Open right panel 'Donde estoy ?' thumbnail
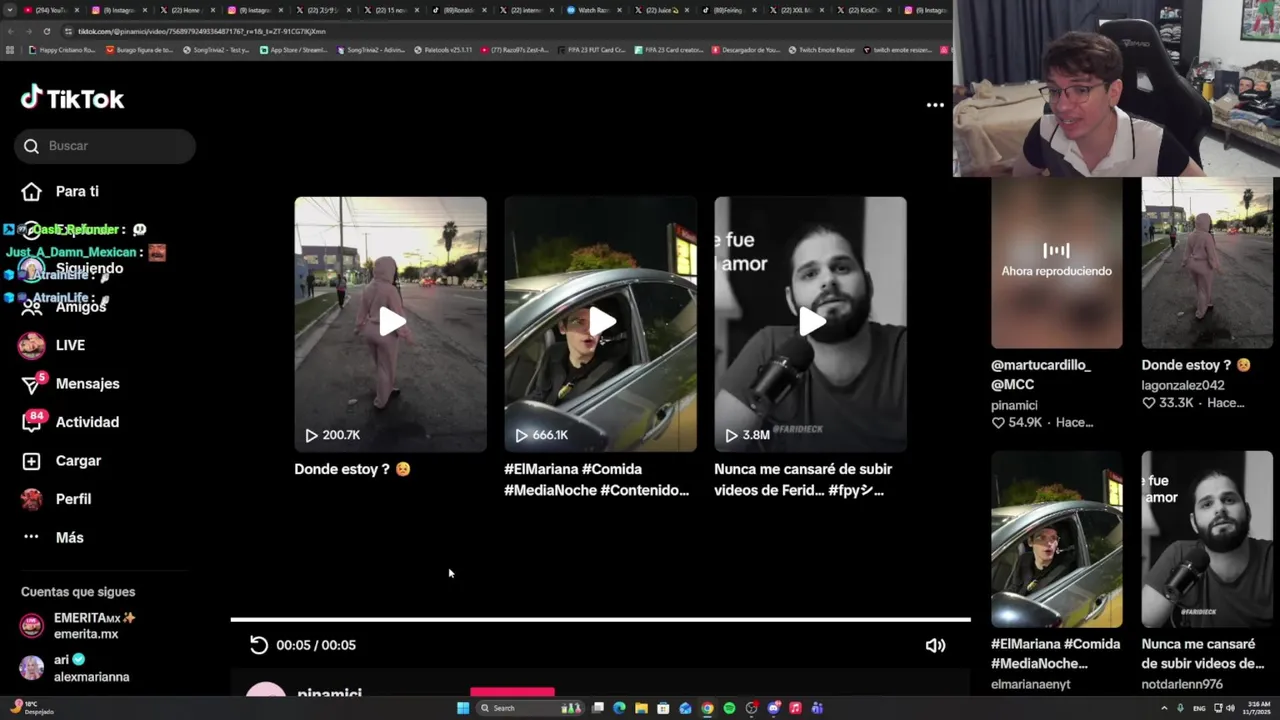The height and width of the screenshot is (720, 1280). (x=1207, y=263)
